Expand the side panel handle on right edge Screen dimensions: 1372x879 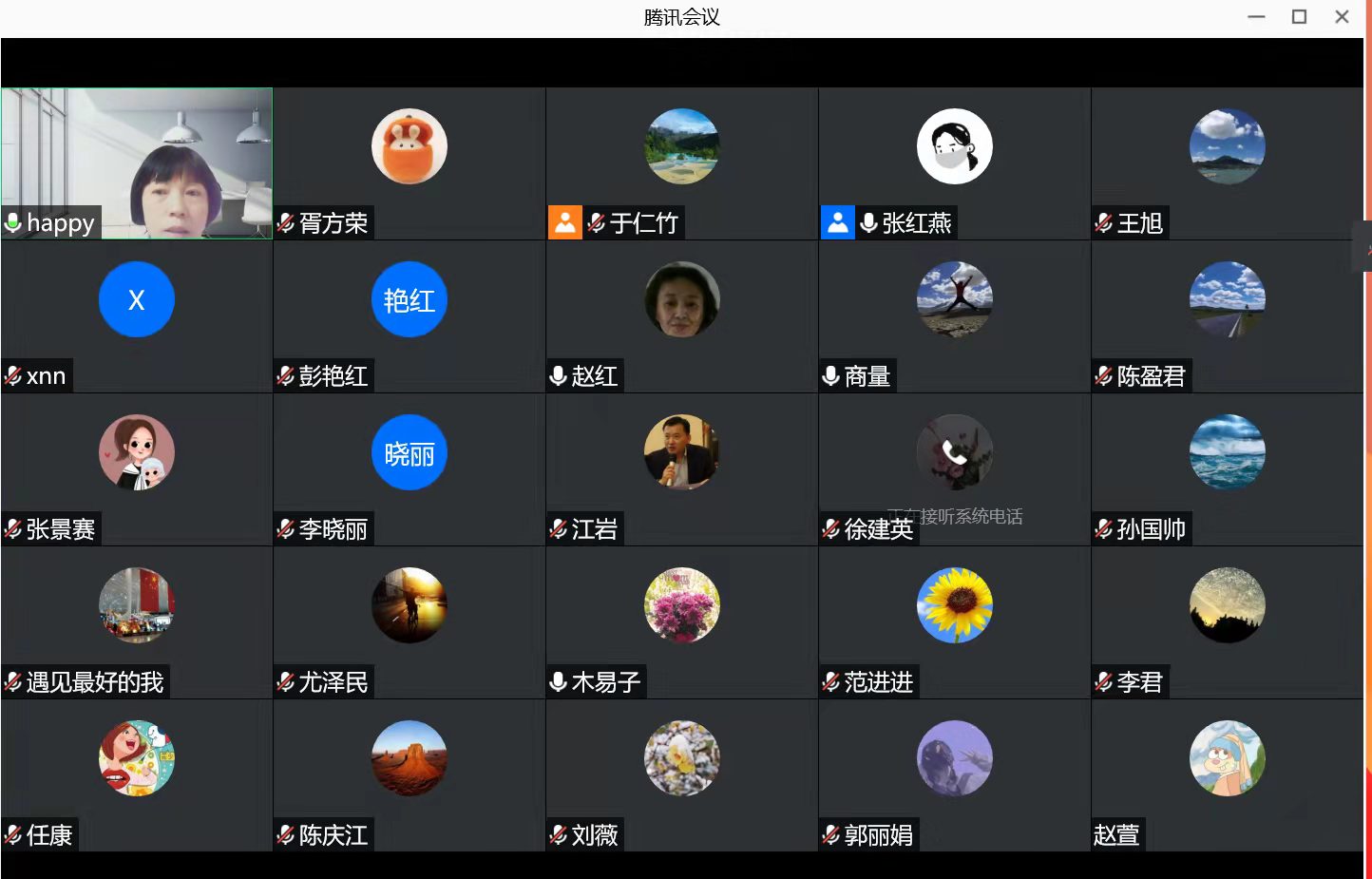(1365, 247)
